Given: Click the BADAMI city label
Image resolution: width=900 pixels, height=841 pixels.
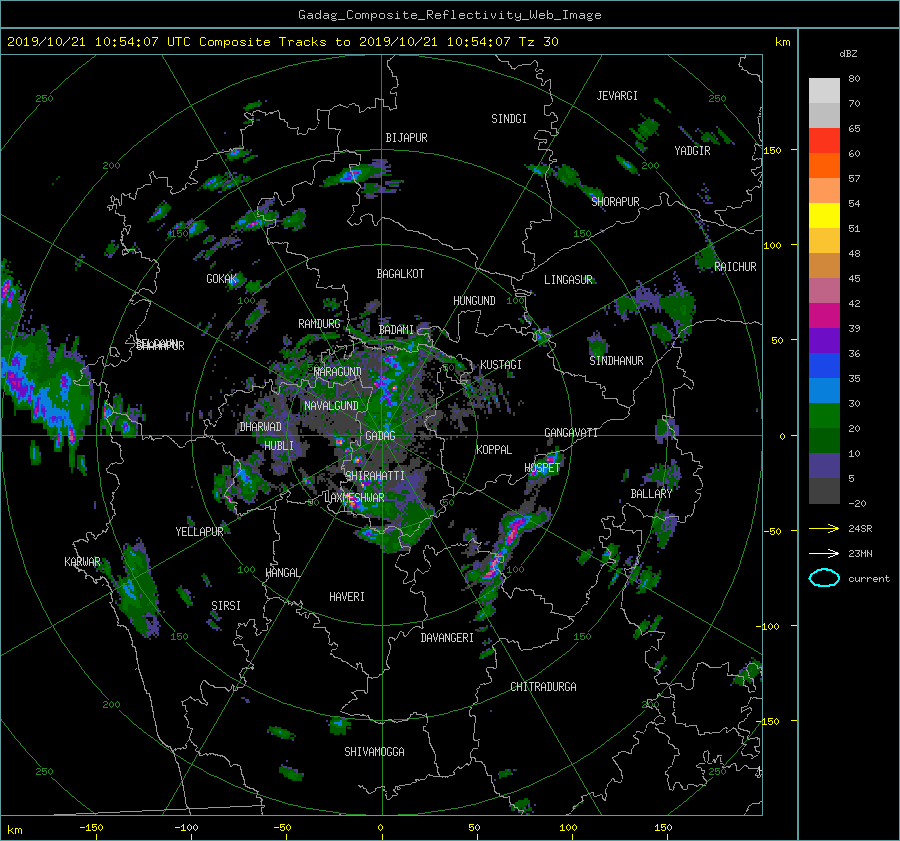Looking at the screenshot, I should pyautogui.click(x=396, y=330).
